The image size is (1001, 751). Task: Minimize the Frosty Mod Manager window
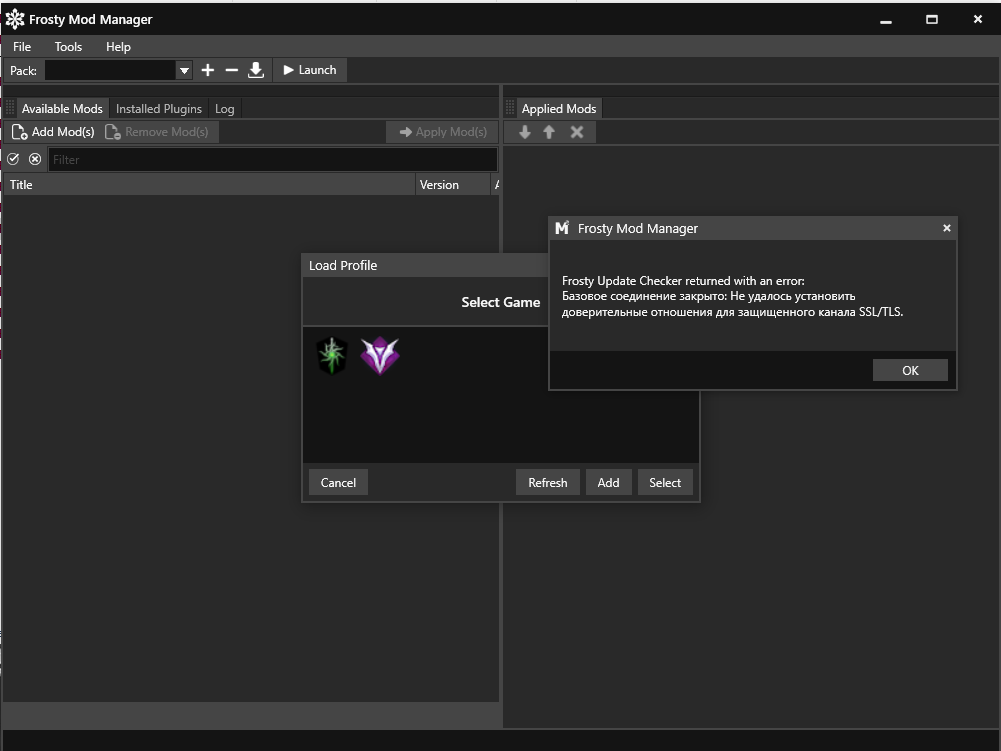coord(885,20)
